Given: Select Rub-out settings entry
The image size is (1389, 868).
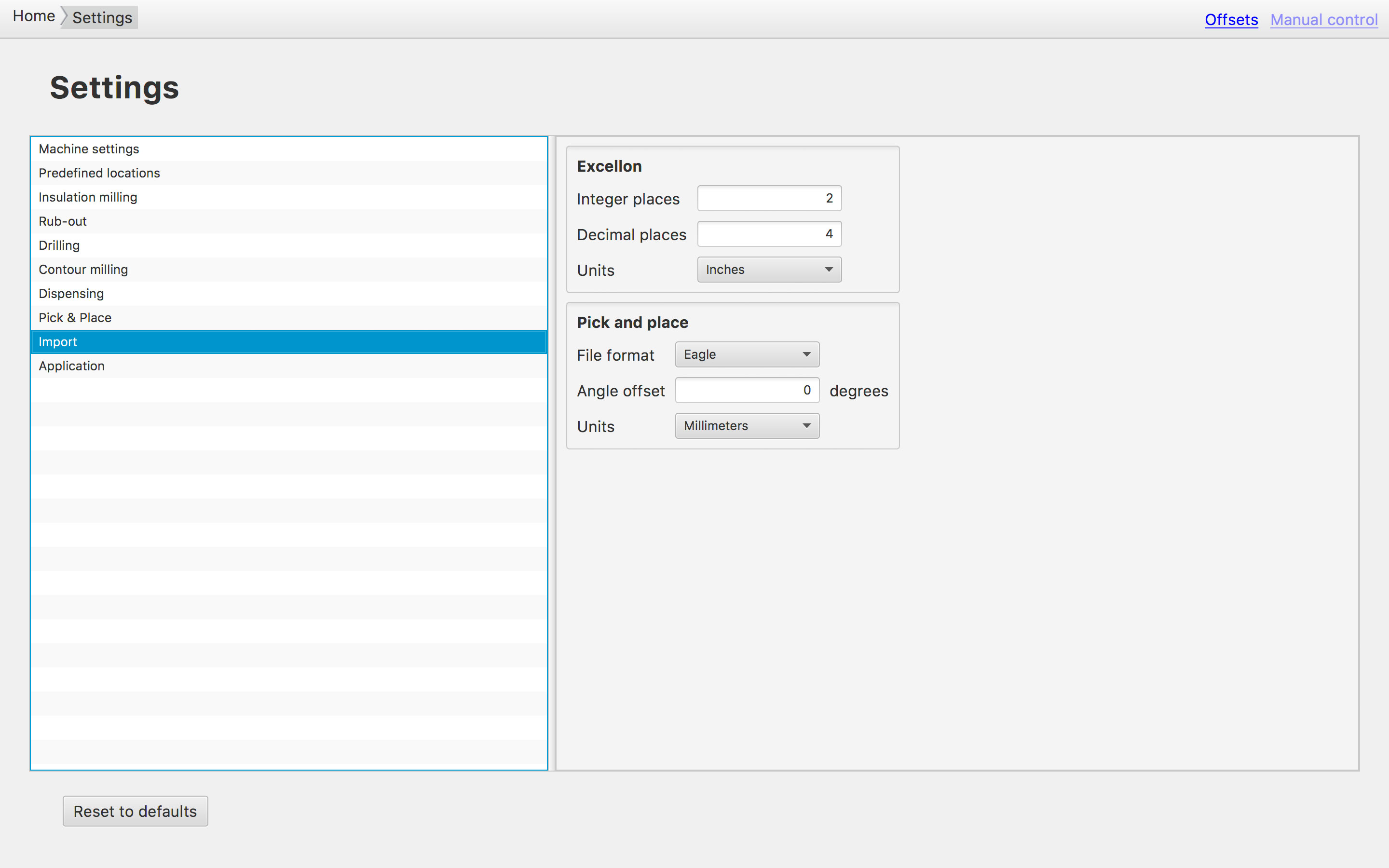Looking at the screenshot, I should pyautogui.click(x=289, y=221).
